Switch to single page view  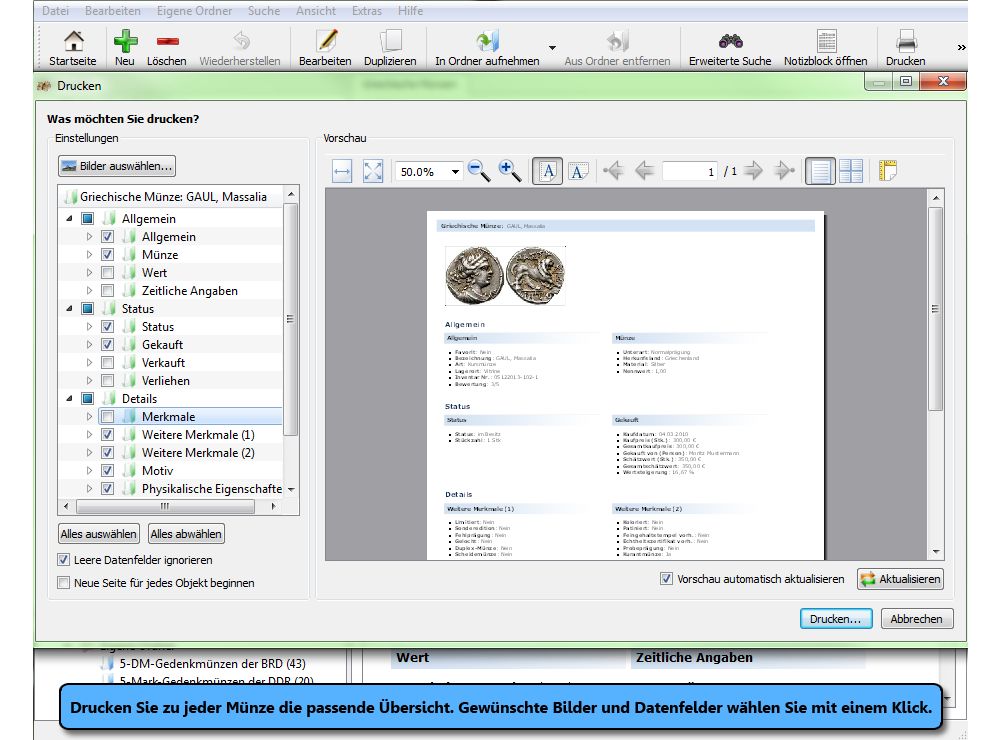pyautogui.click(x=820, y=171)
